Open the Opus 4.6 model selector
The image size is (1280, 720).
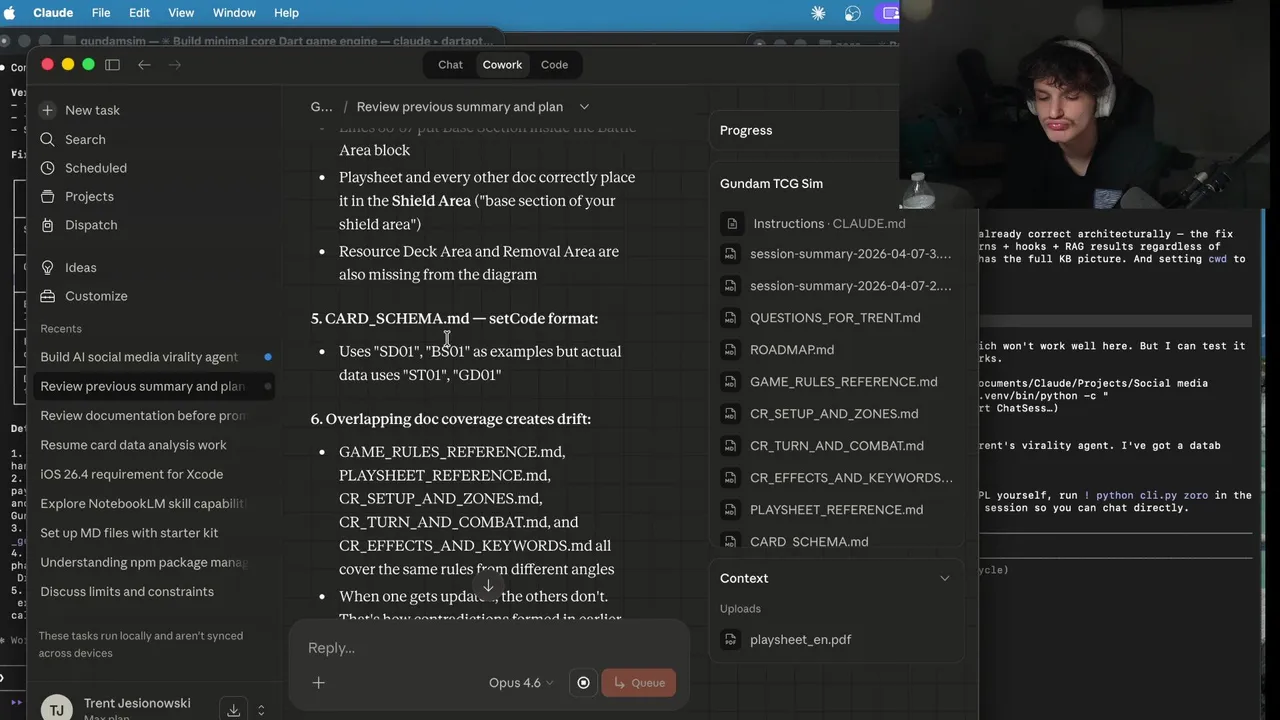[520, 683]
